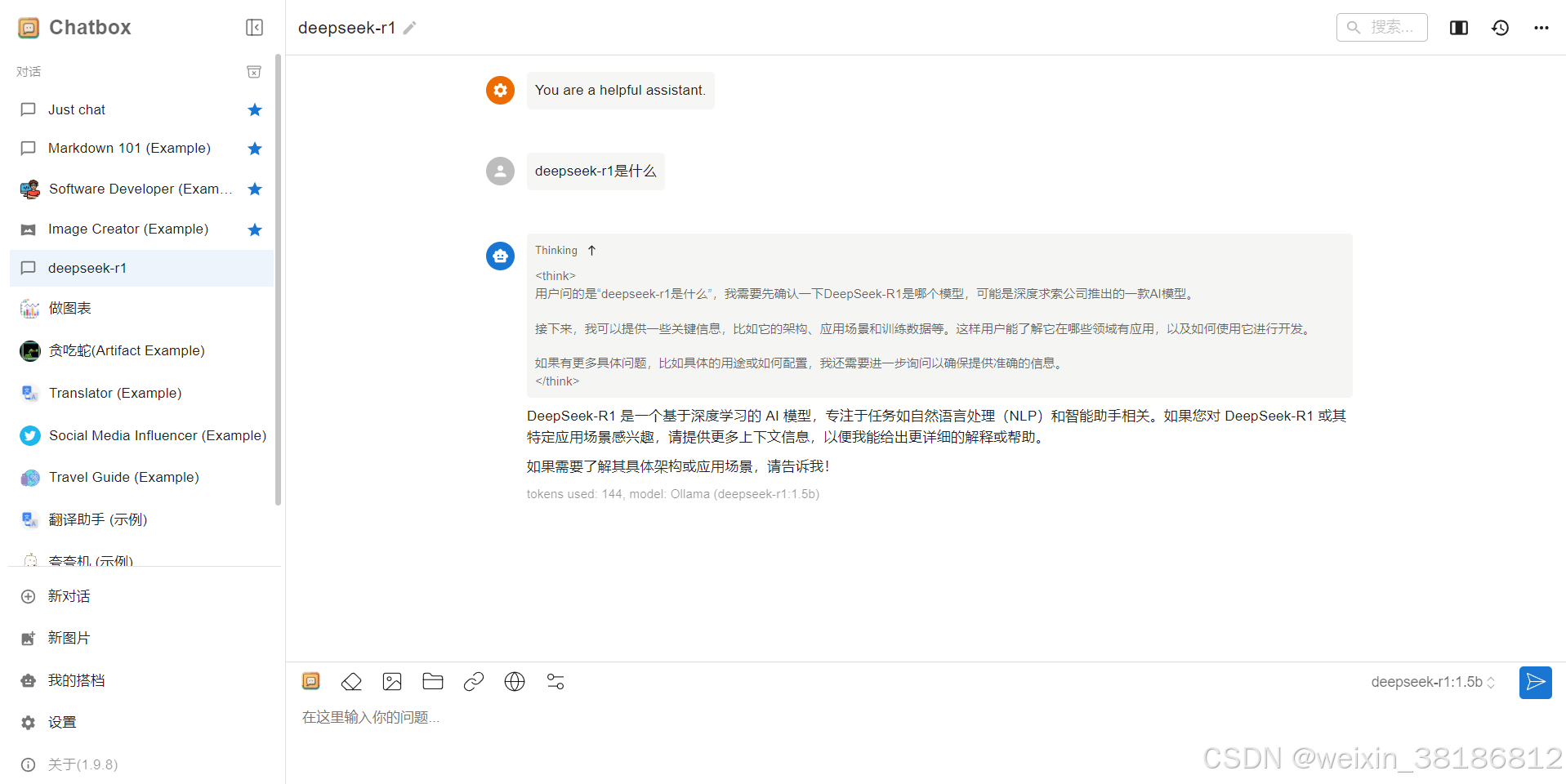Viewport: 1566px width, 784px height.
Task: Open Translator (Example) conversation
Action: (x=141, y=393)
